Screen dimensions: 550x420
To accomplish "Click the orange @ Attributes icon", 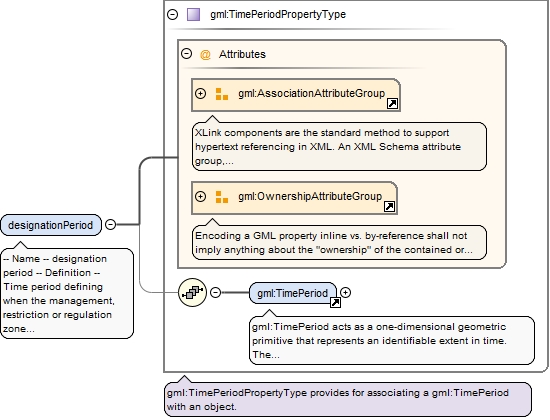I will point(205,54).
